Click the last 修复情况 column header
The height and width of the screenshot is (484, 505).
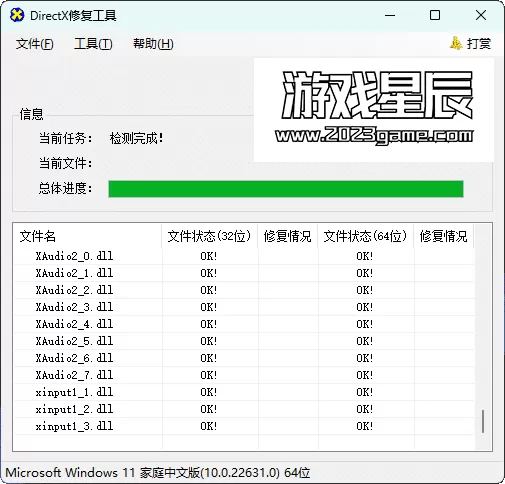(443, 236)
